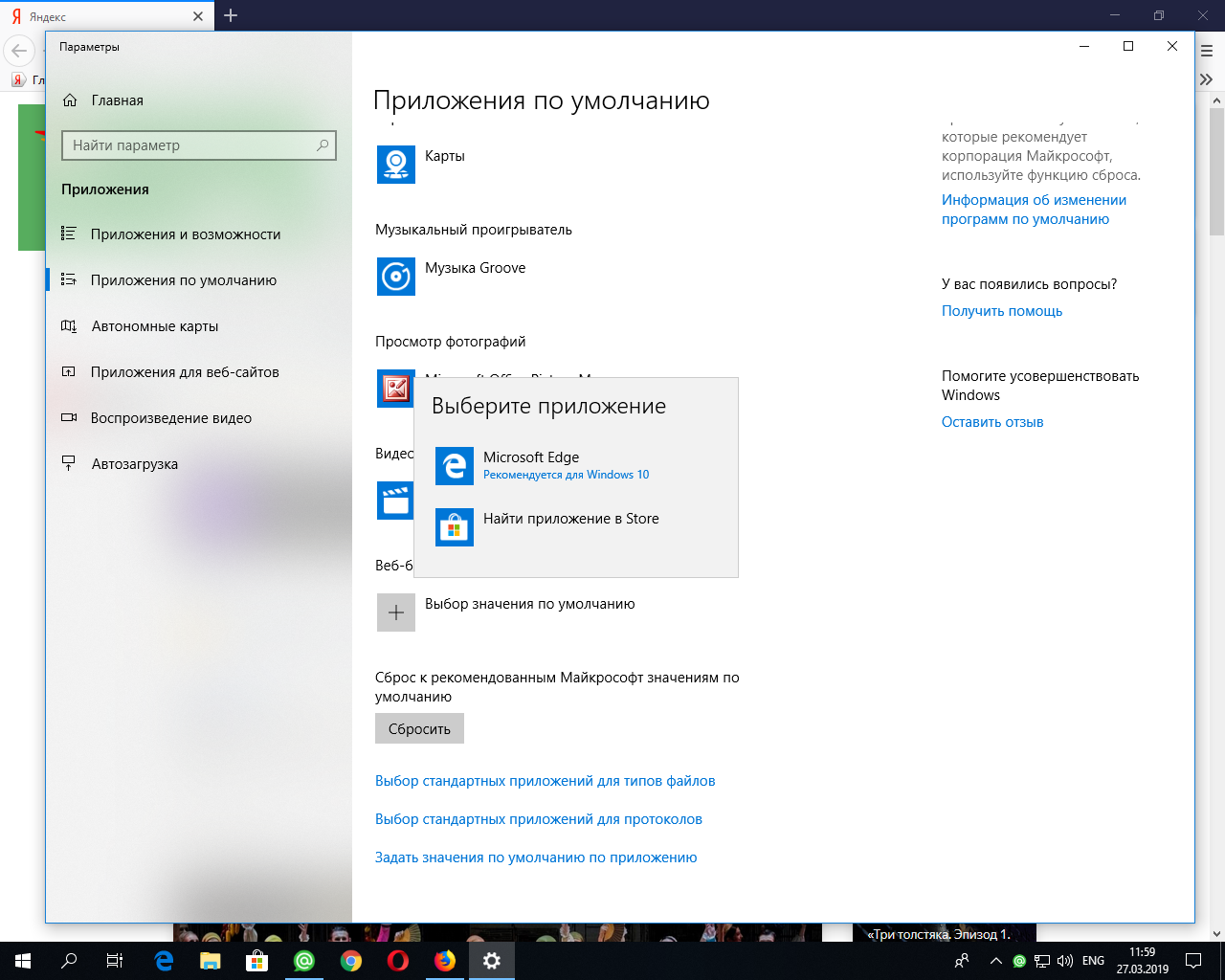
Task: Click Выбор значения по умолчанию text
Action: click(530, 604)
